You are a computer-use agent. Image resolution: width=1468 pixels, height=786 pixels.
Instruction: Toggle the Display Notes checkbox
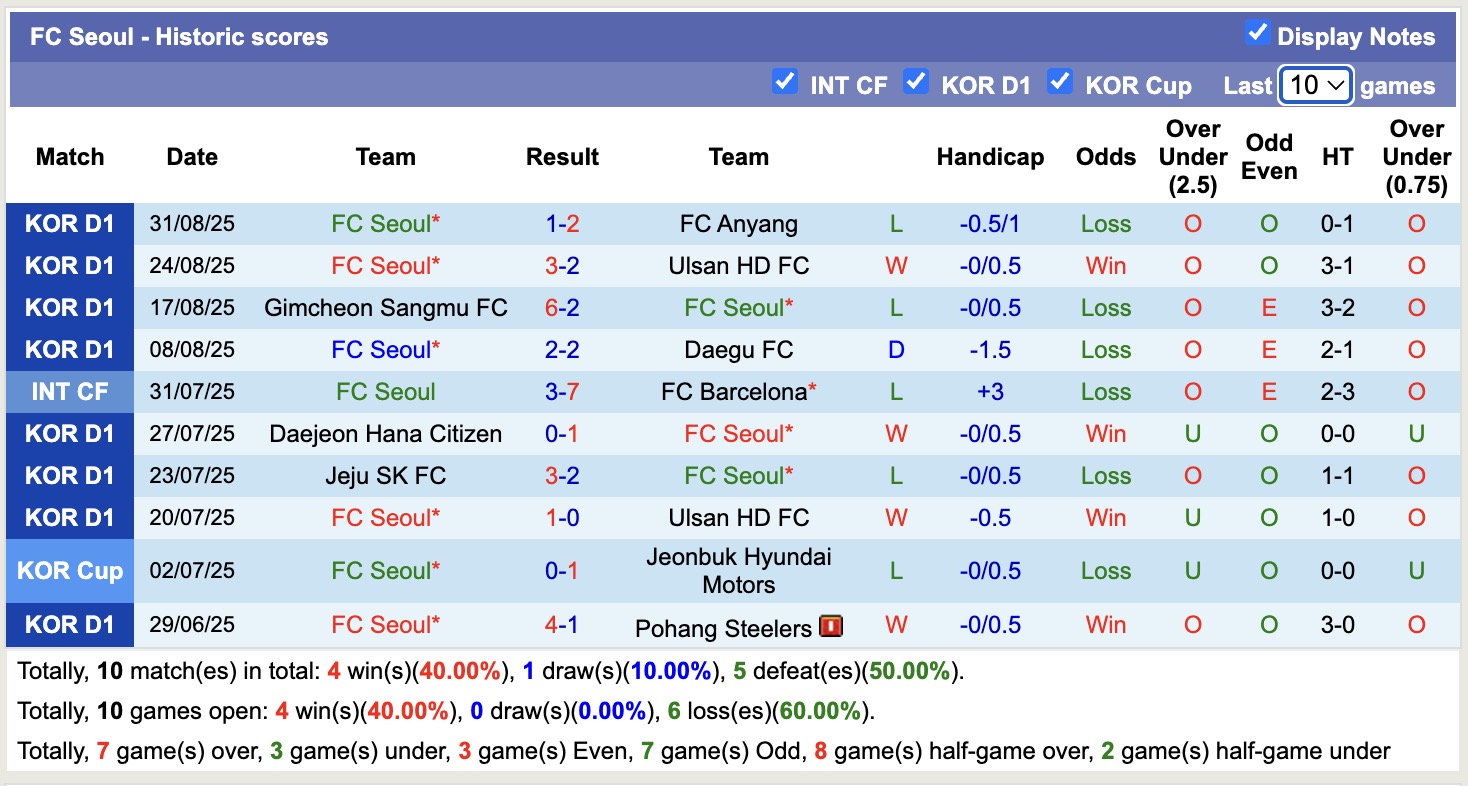[x=1256, y=32]
